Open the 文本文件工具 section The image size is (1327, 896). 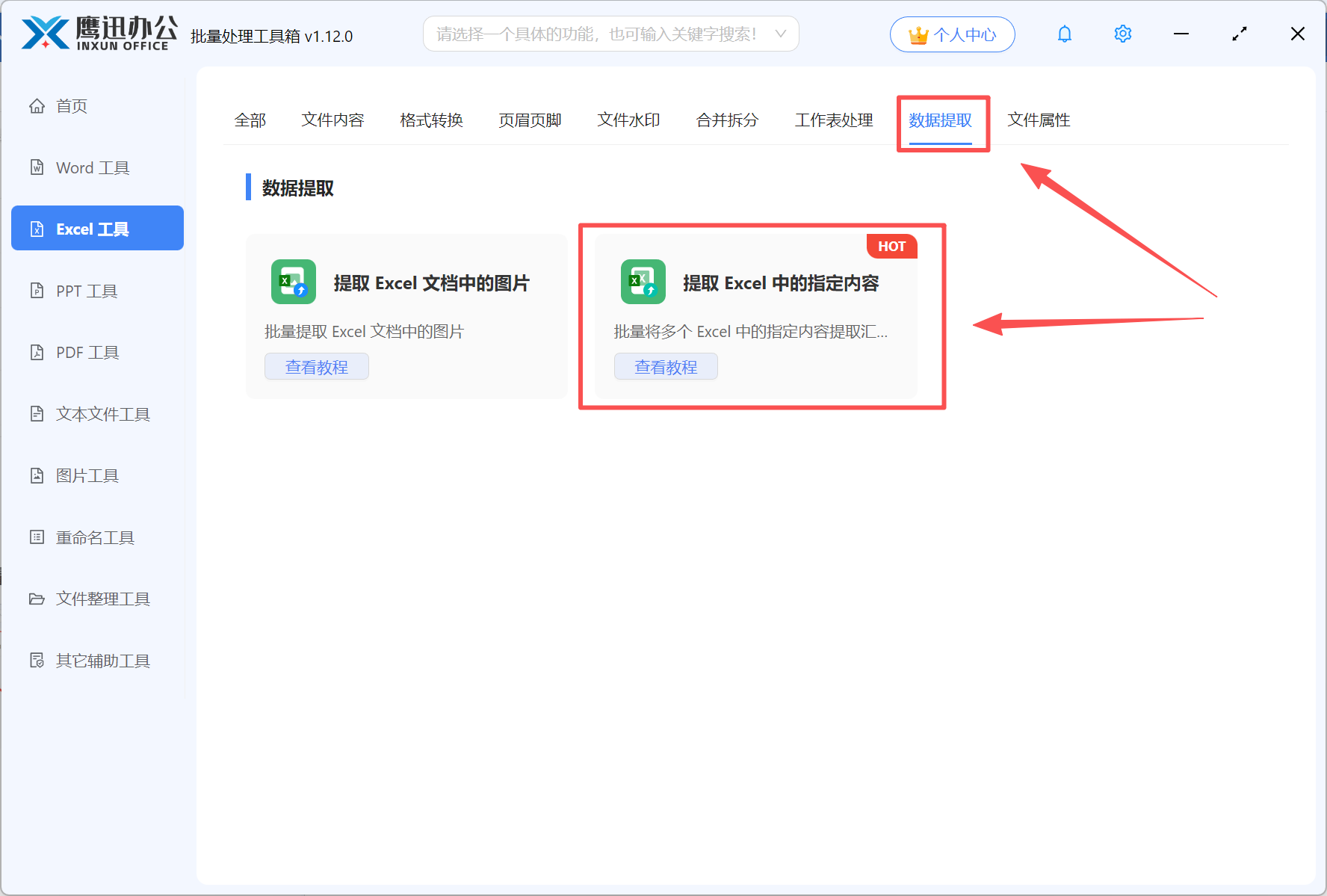tap(102, 414)
